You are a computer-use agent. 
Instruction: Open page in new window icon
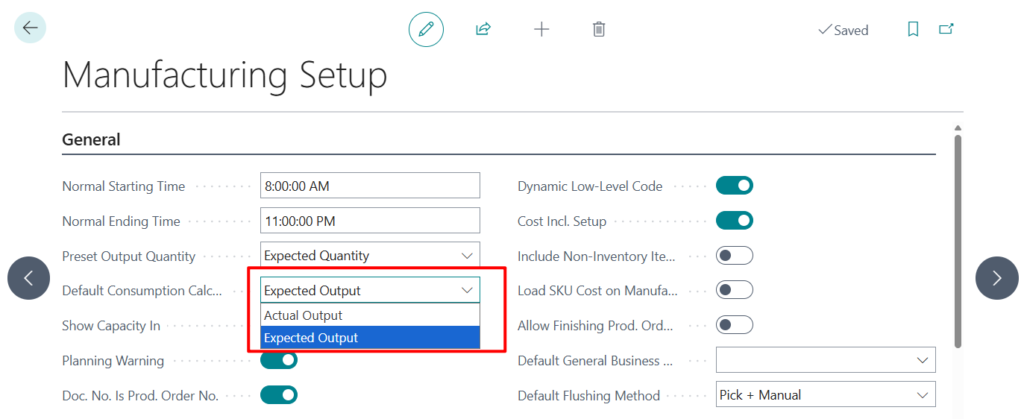946,30
